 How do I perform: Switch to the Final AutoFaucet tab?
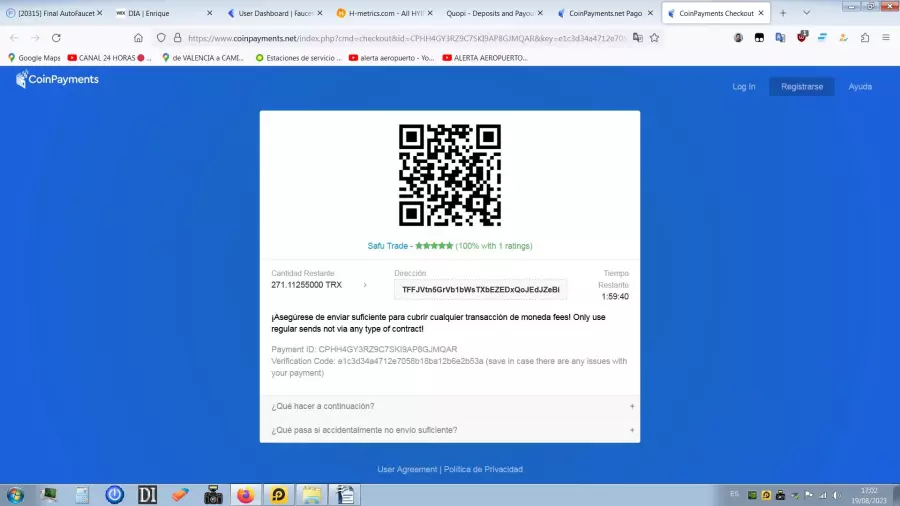click(56, 13)
